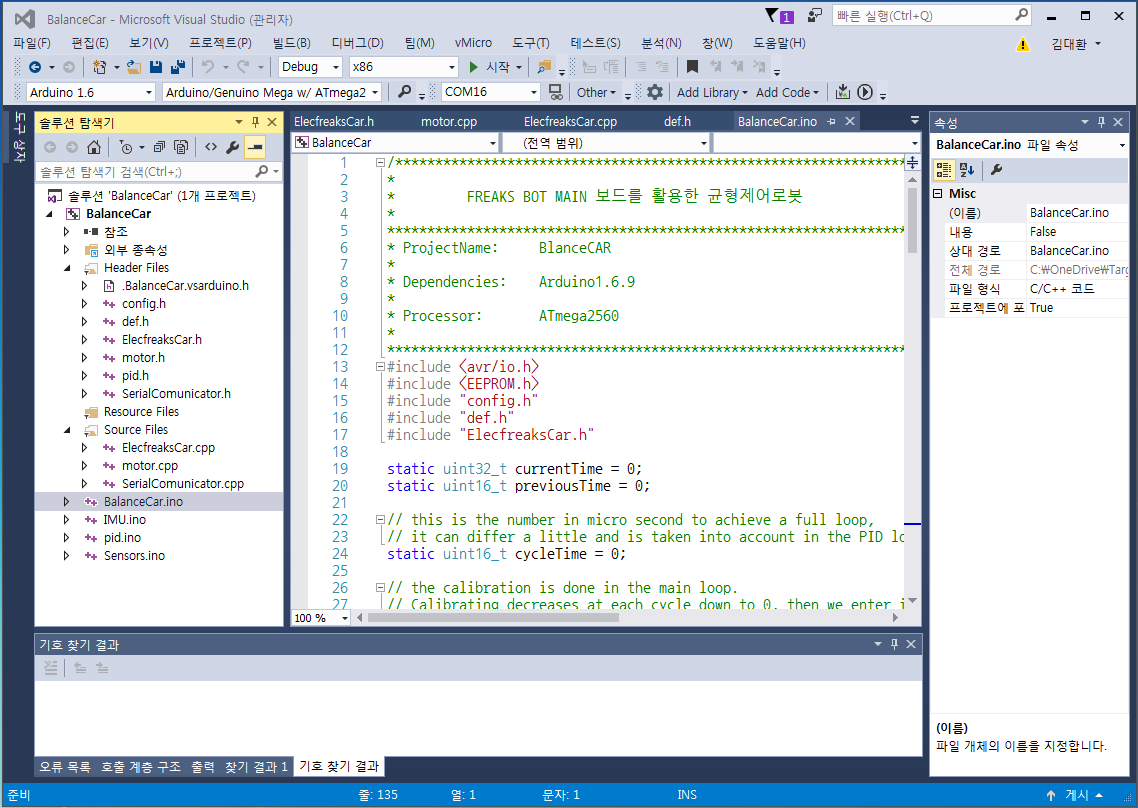Click the Other button in Arduino toolbar

[x=596, y=92]
